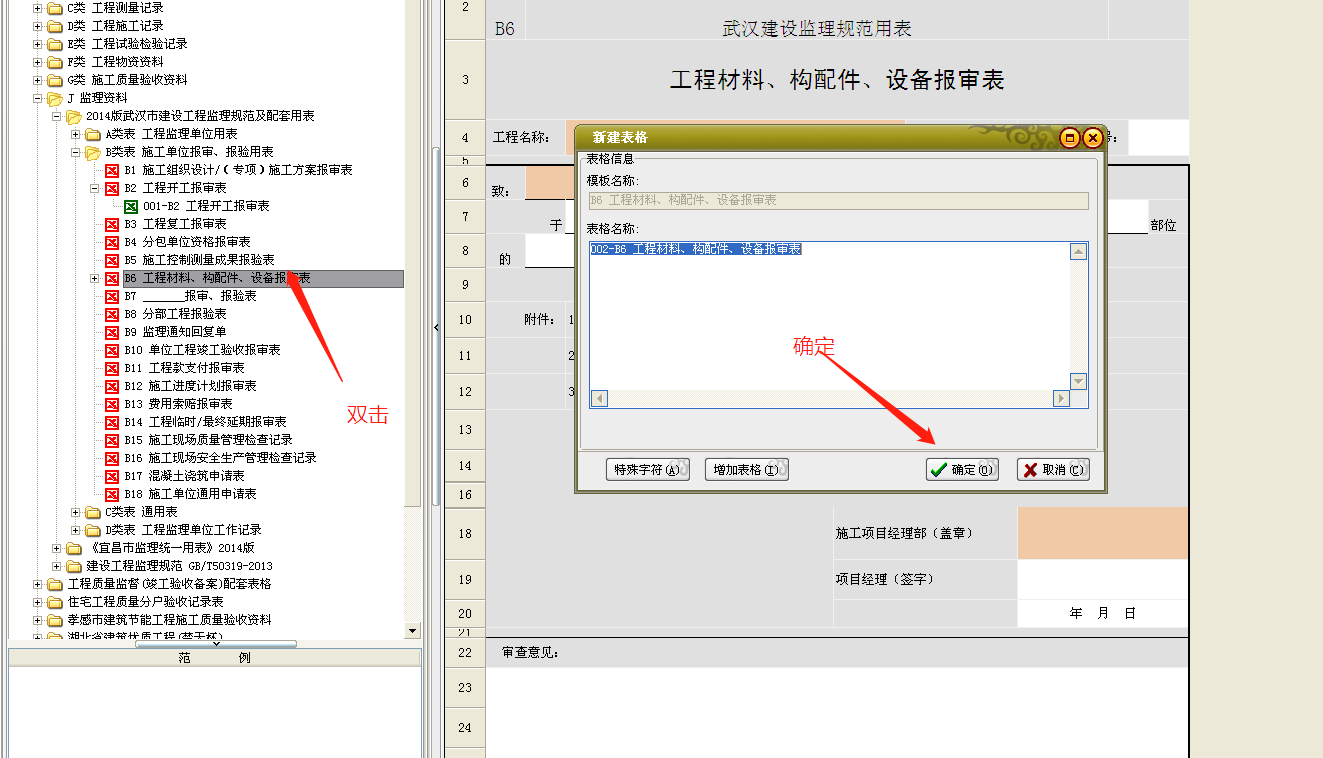Click the red X icon beside B3 工程复工报审表
The width and height of the screenshot is (1323, 758).
click(x=112, y=224)
